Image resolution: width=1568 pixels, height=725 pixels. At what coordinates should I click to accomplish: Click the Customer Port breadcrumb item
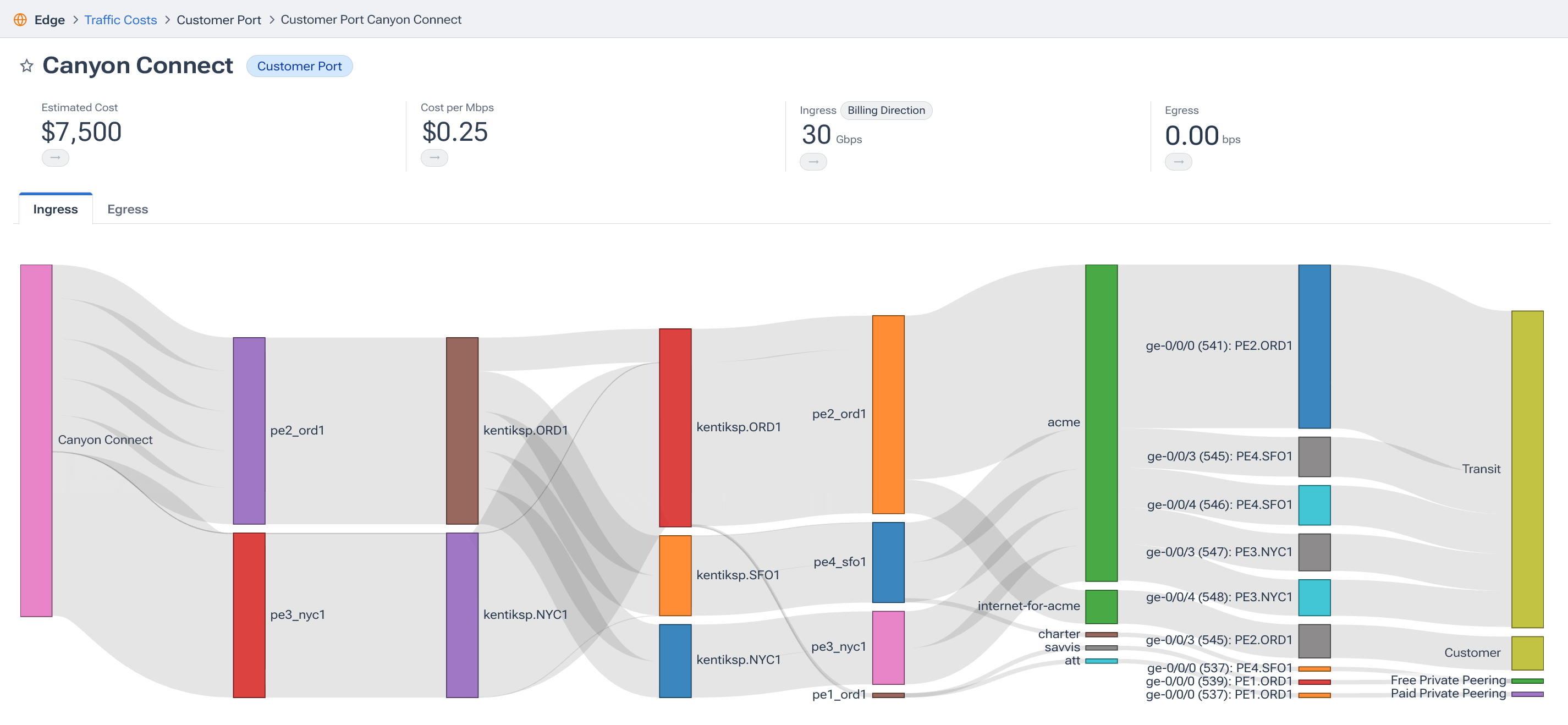218,19
